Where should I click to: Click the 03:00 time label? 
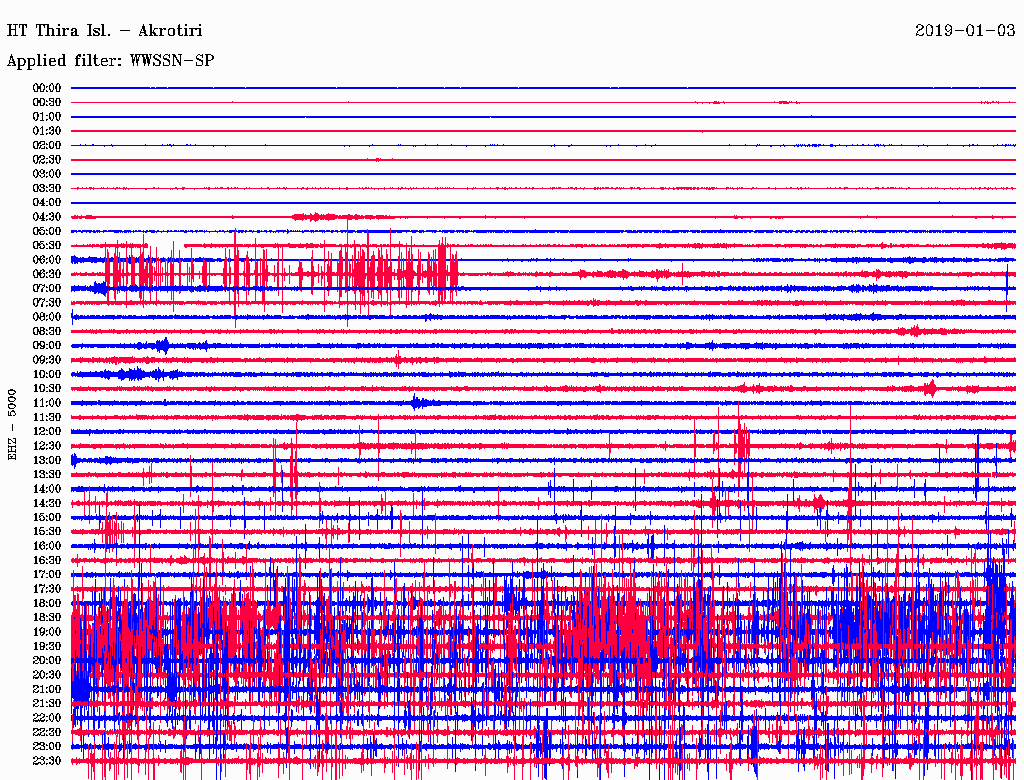point(47,174)
